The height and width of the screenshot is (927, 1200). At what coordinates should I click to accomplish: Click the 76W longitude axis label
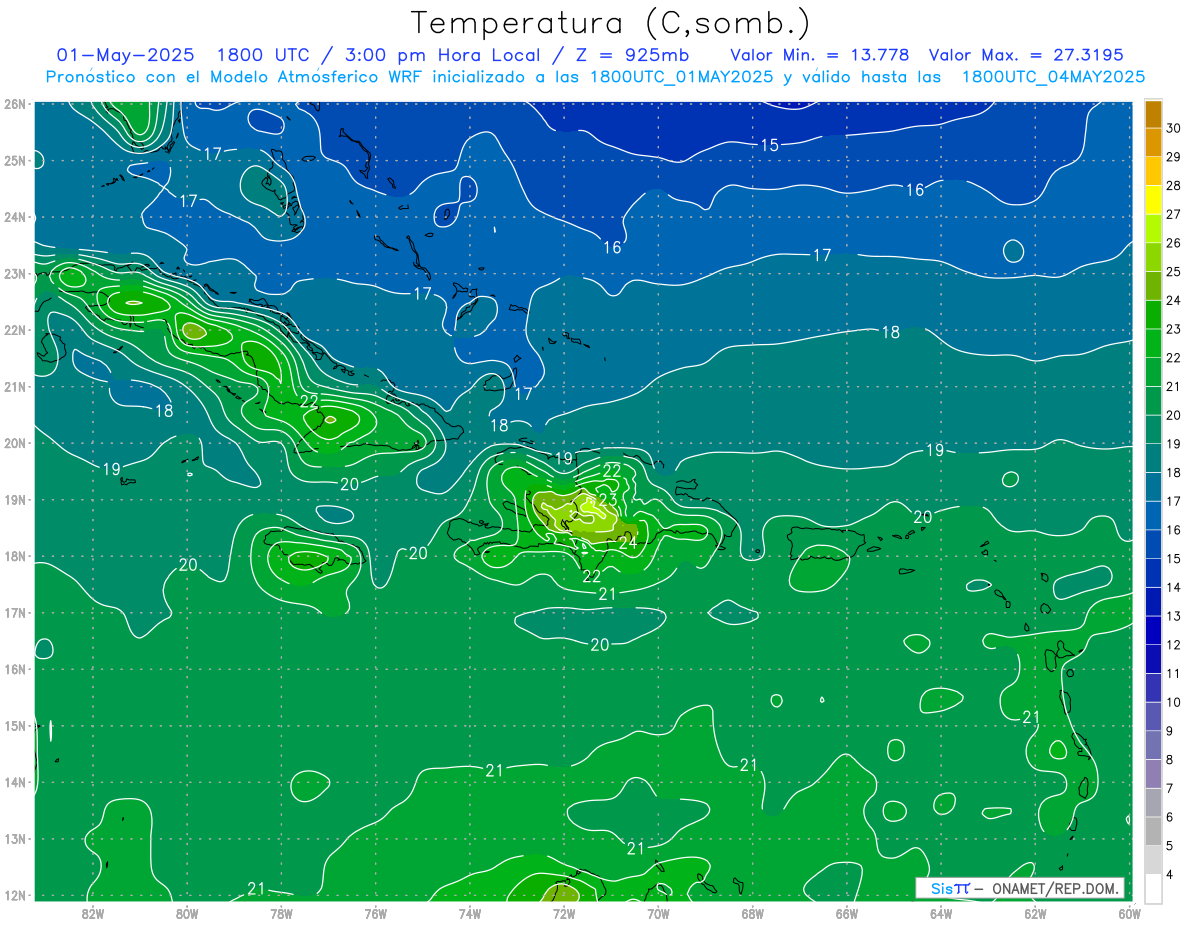[375, 913]
